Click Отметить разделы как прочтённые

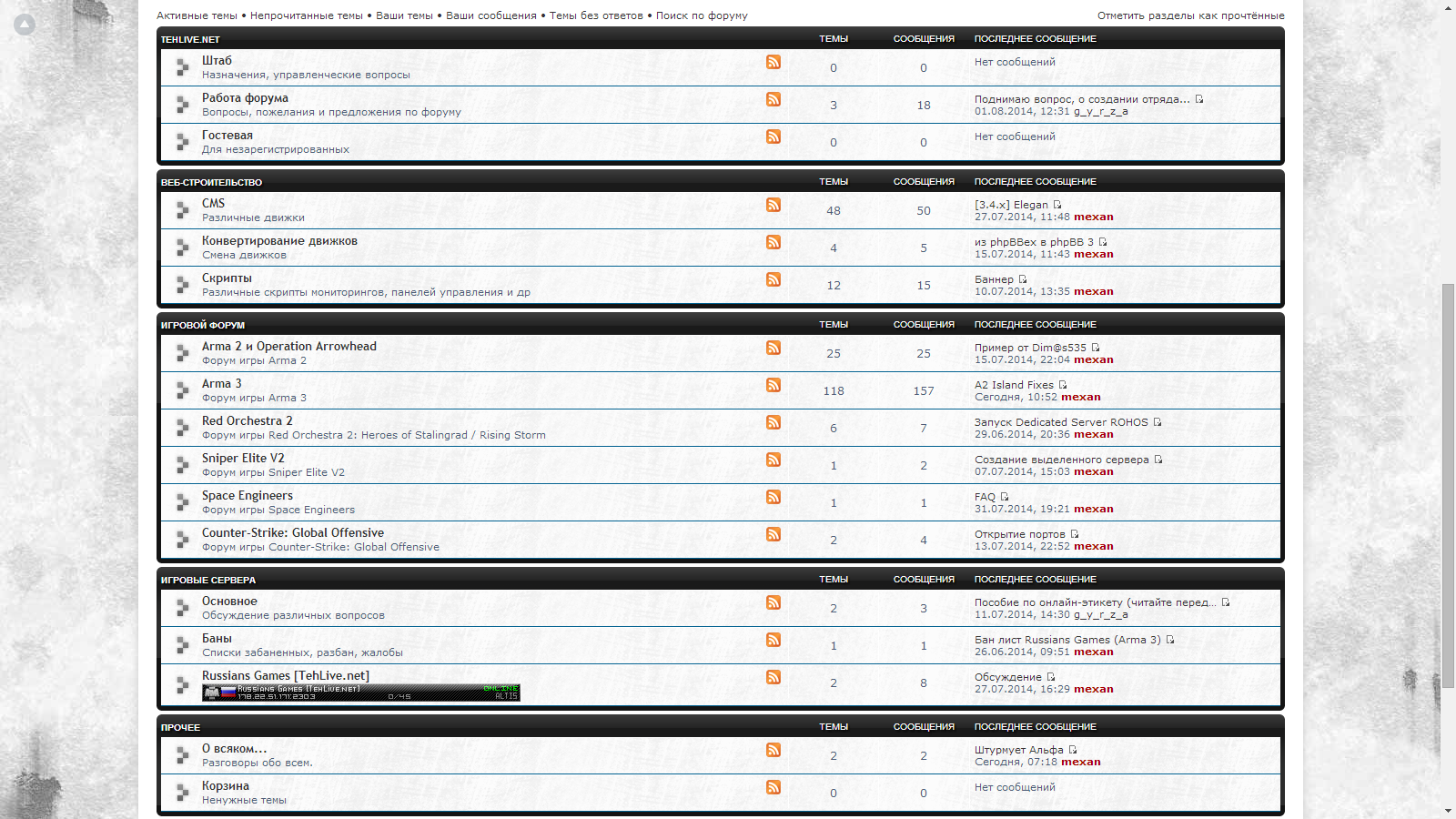coord(1191,15)
